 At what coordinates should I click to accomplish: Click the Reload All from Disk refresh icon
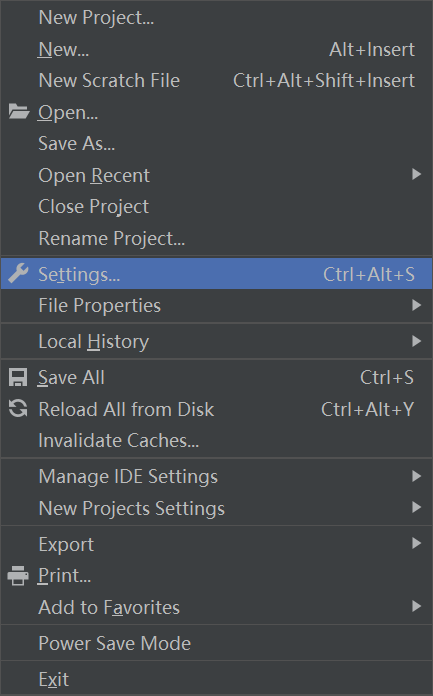point(18,409)
